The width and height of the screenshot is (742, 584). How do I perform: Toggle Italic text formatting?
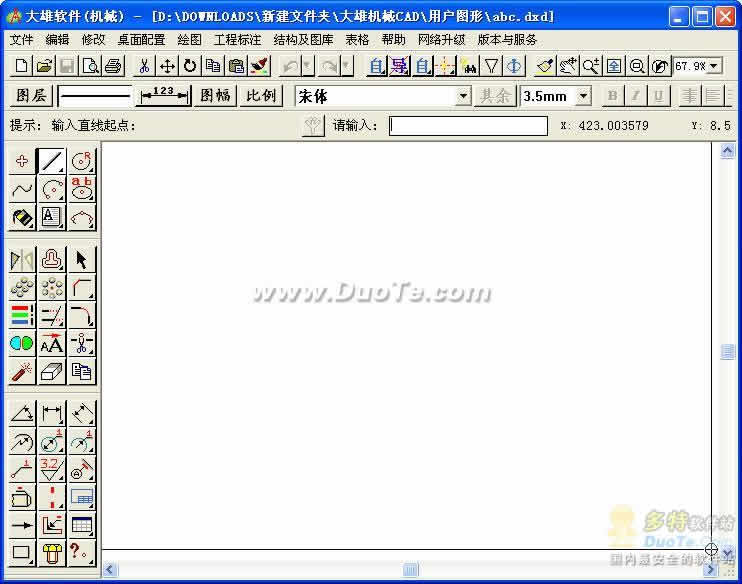point(635,96)
